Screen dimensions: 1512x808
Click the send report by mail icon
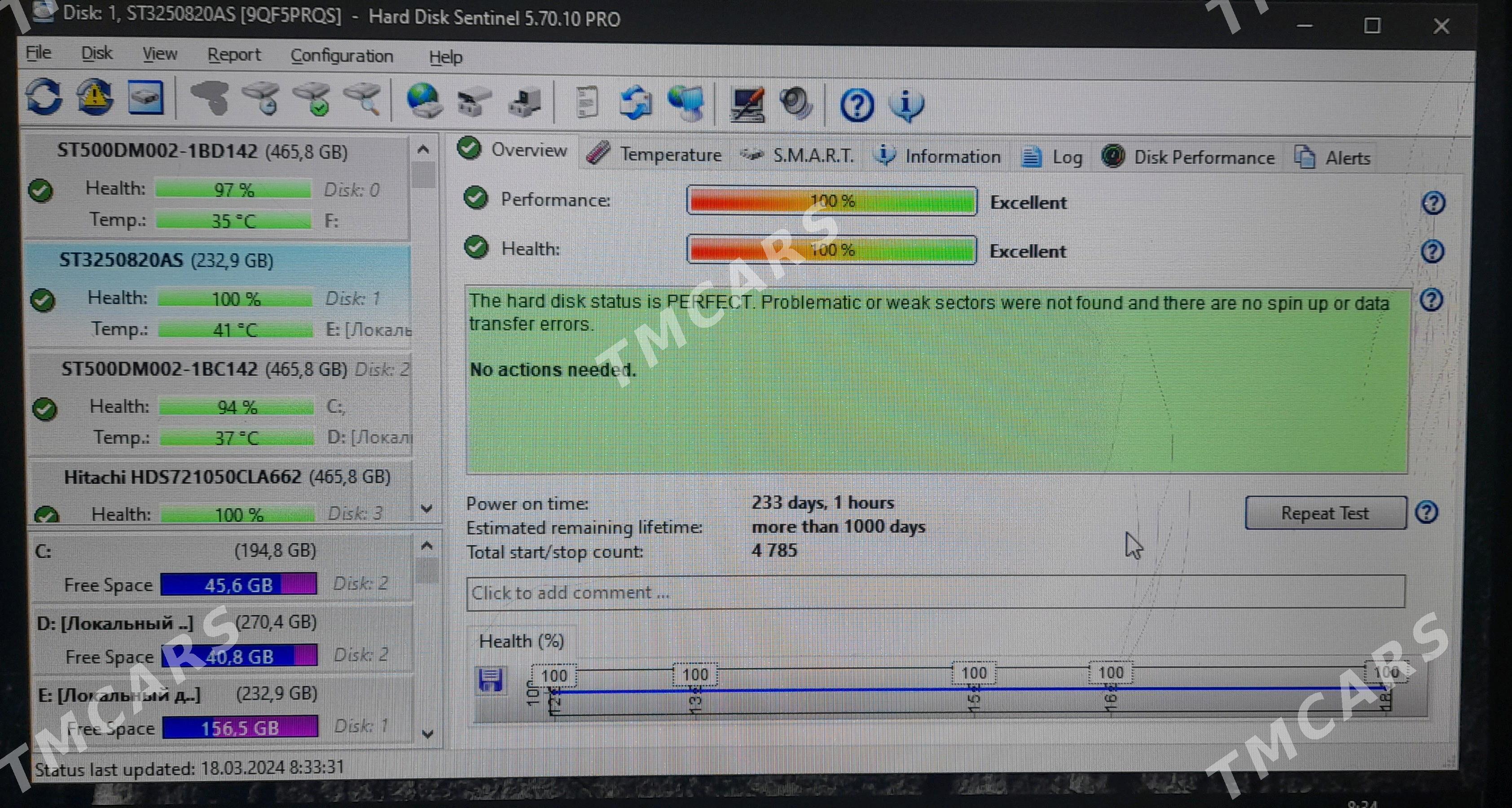(636, 104)
